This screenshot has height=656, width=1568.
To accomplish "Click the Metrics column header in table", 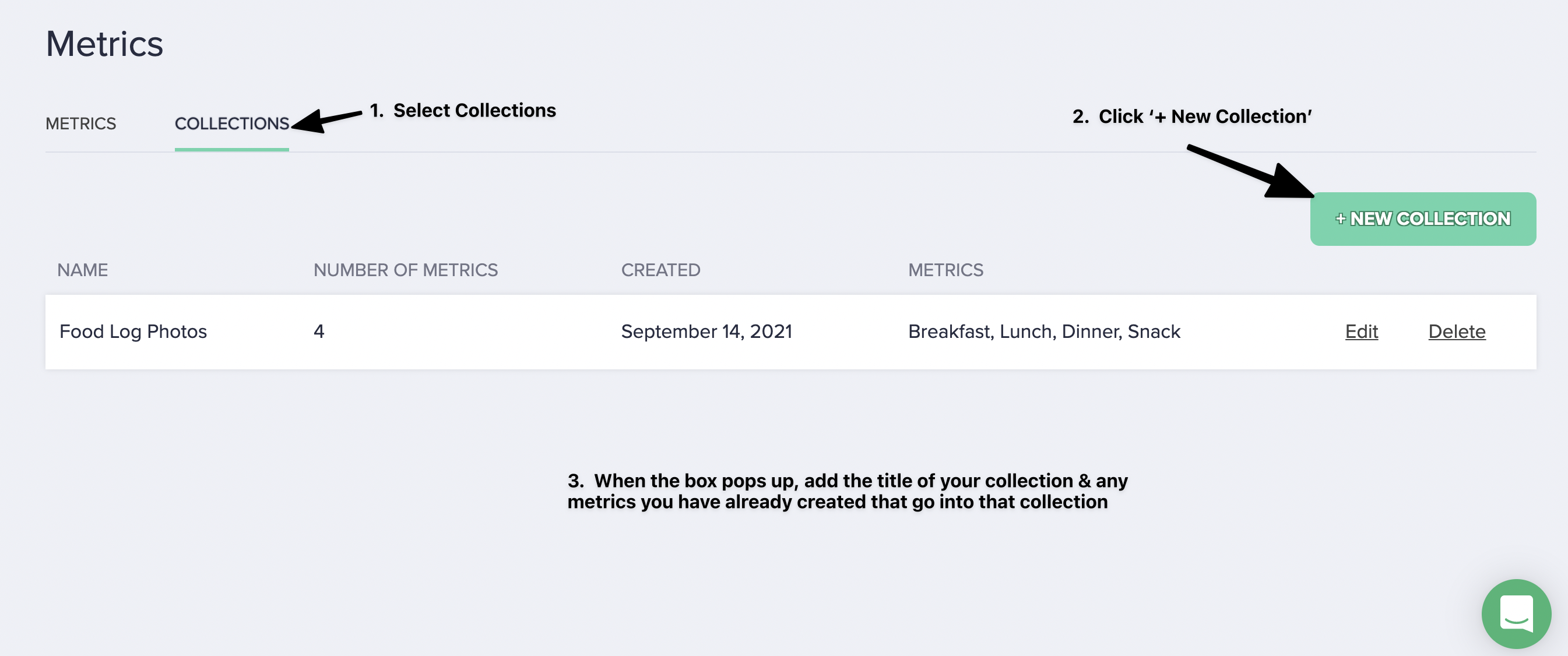I will click(x=945, y=270).
